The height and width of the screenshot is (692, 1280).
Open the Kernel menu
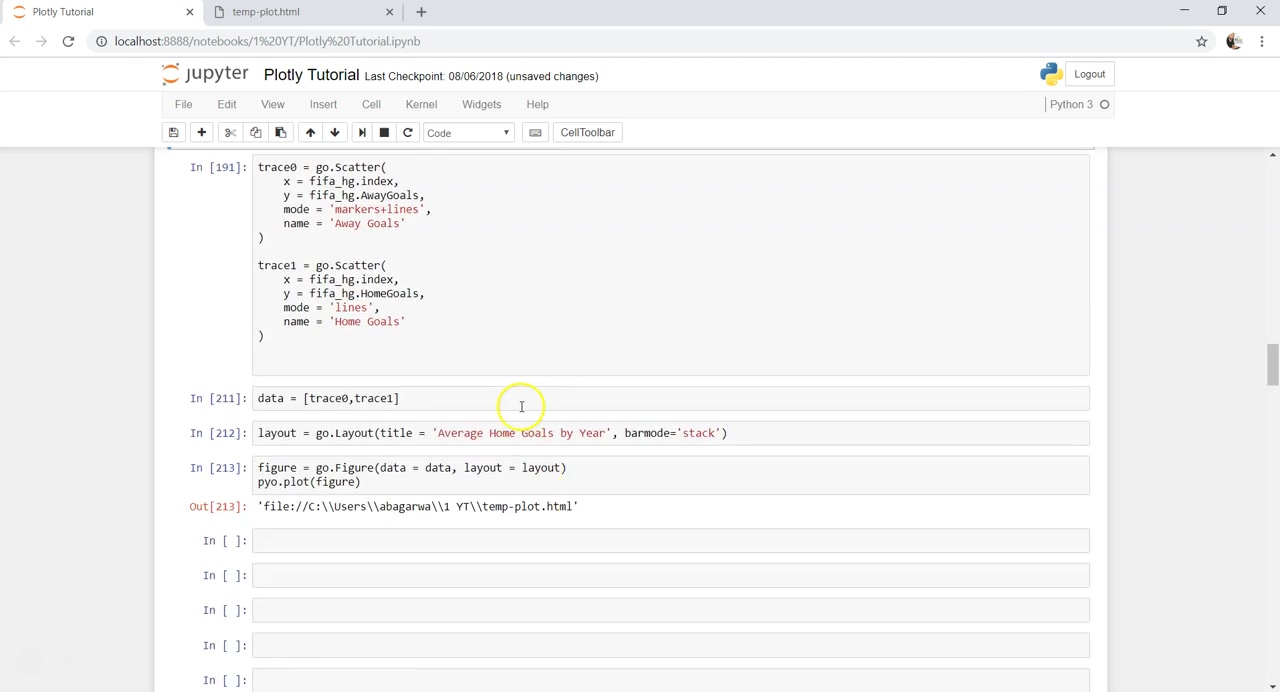click(x=421, y=104)
